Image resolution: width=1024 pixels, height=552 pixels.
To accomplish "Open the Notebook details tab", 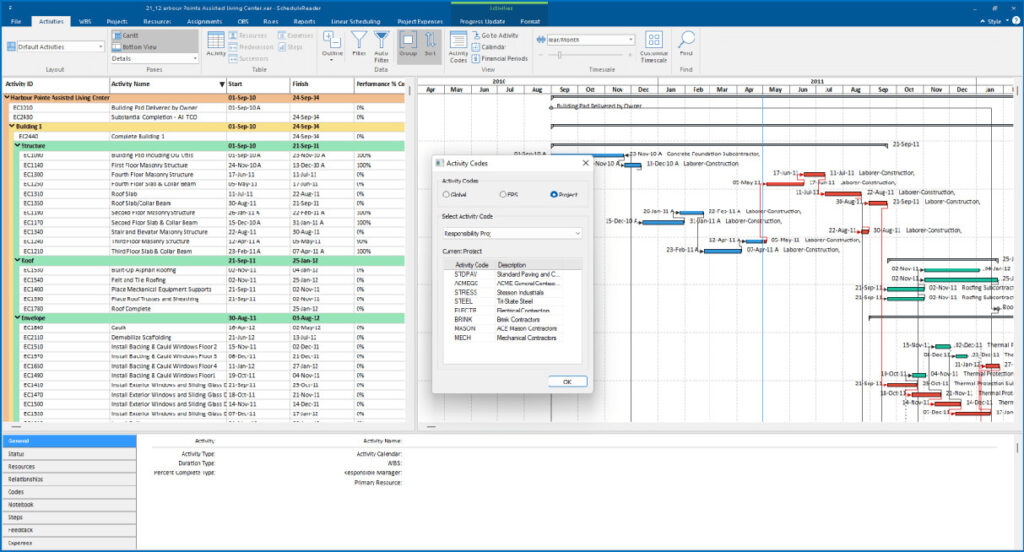I will point(69,504).
